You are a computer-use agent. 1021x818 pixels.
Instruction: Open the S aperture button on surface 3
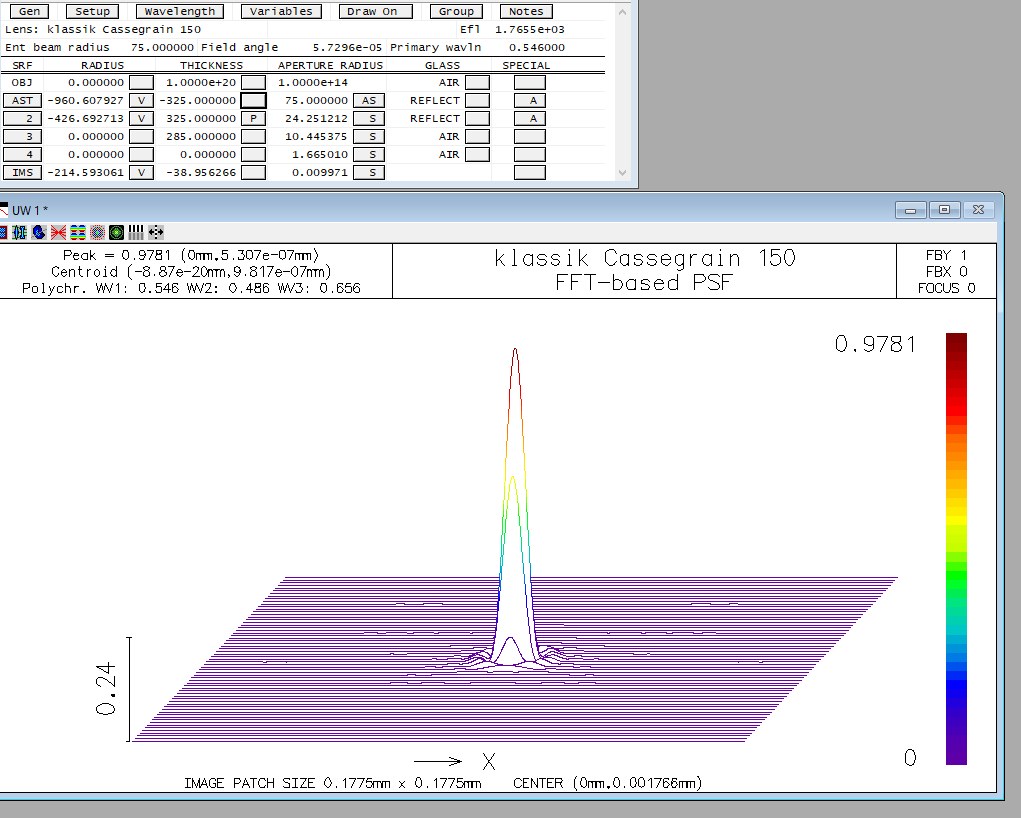click(369, 136)
